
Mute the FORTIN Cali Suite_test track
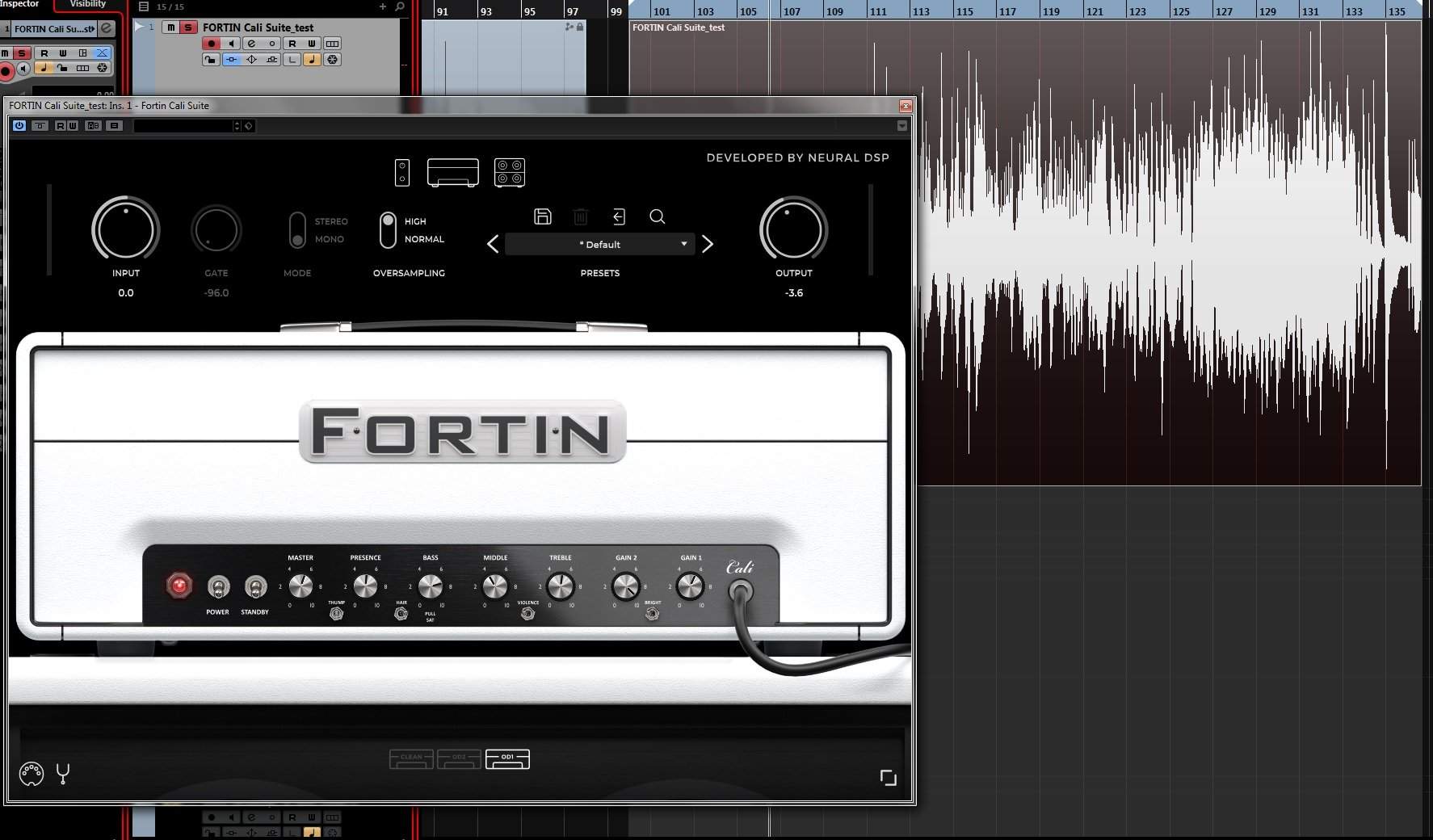[170, 27]
